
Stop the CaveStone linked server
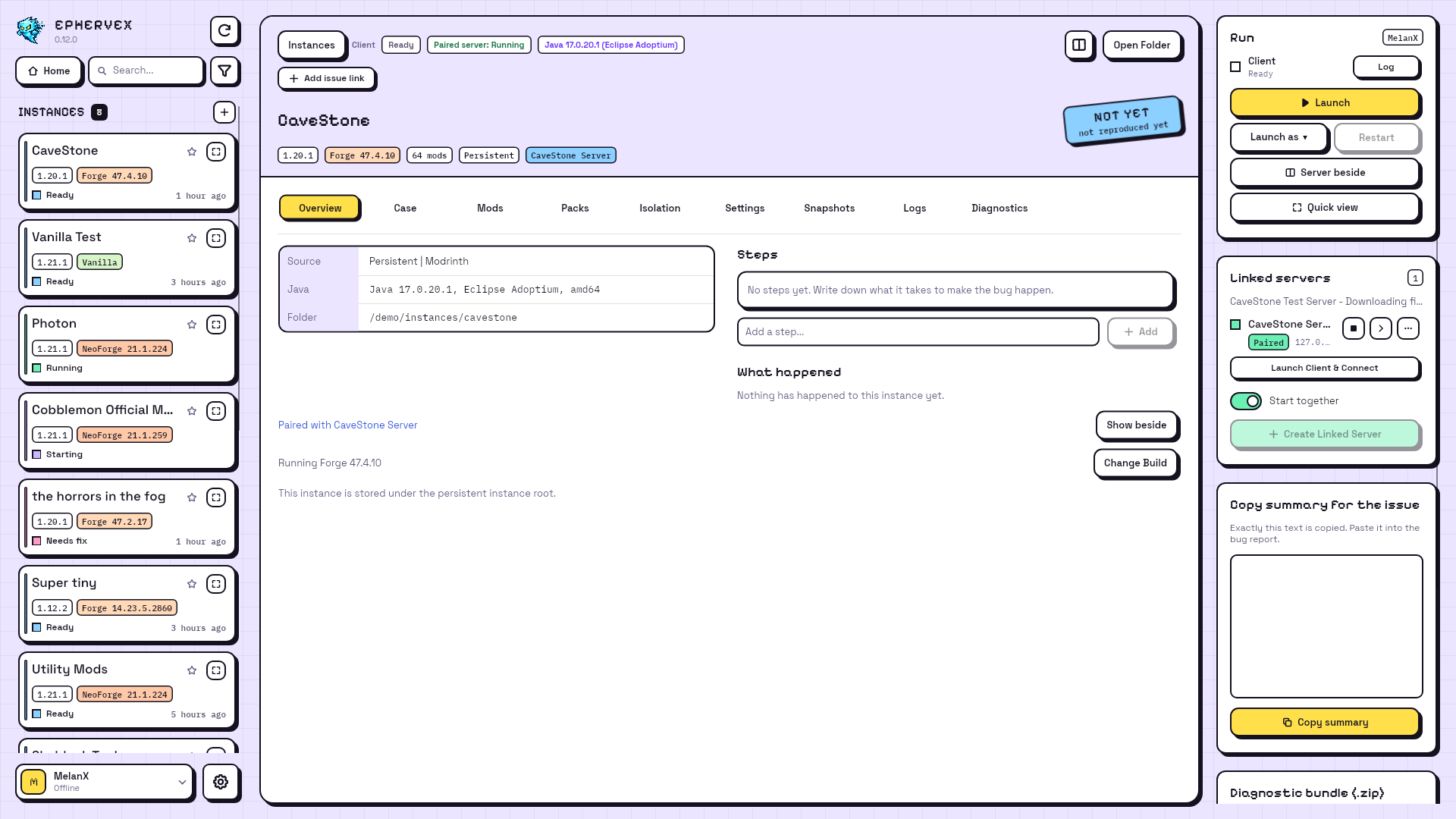tap(1354, 328)
